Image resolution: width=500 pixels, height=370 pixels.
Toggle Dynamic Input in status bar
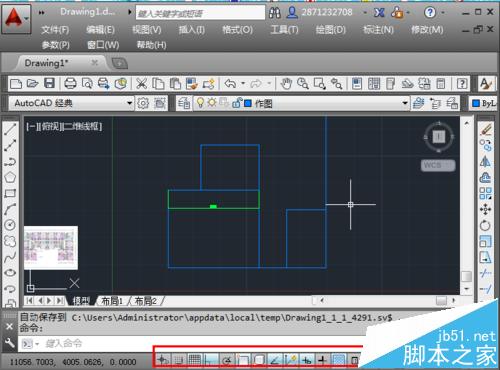pyautogui.click(x=307, y=360)
